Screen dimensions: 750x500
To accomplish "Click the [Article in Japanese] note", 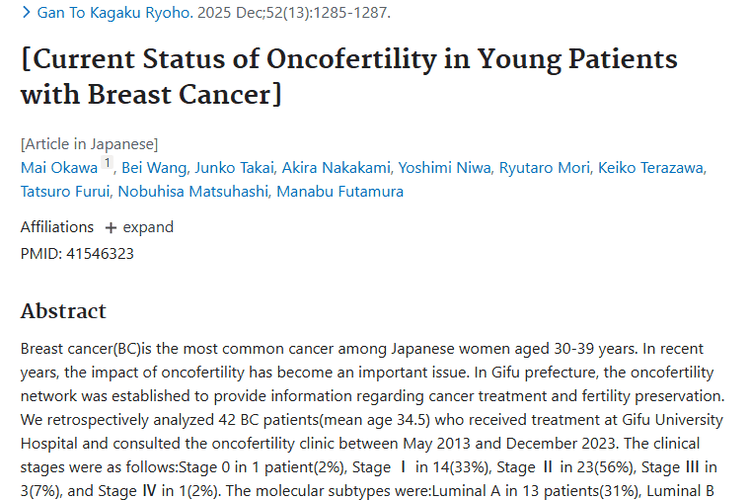I will point(89,143).
